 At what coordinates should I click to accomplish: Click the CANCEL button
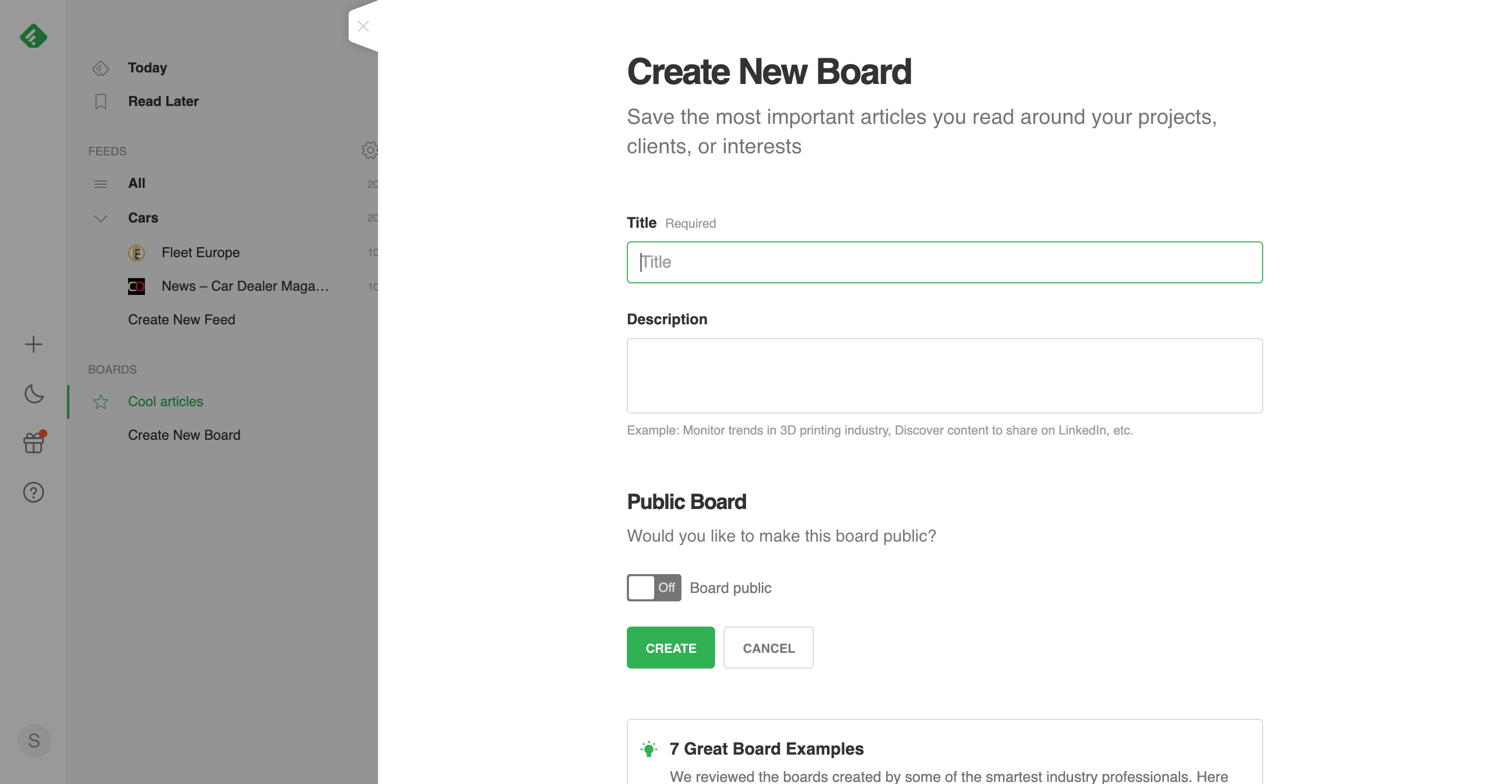768,647
